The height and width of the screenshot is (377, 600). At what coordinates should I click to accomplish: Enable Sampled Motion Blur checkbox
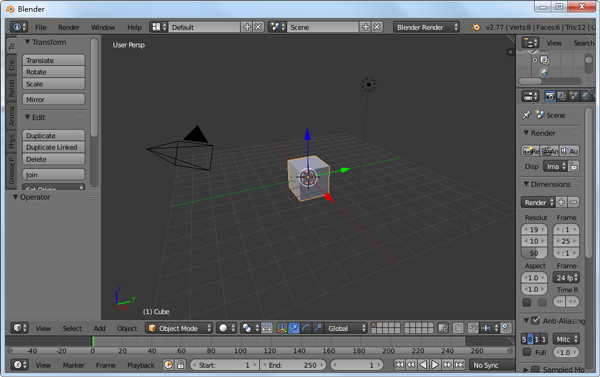[x=535, y=370]
